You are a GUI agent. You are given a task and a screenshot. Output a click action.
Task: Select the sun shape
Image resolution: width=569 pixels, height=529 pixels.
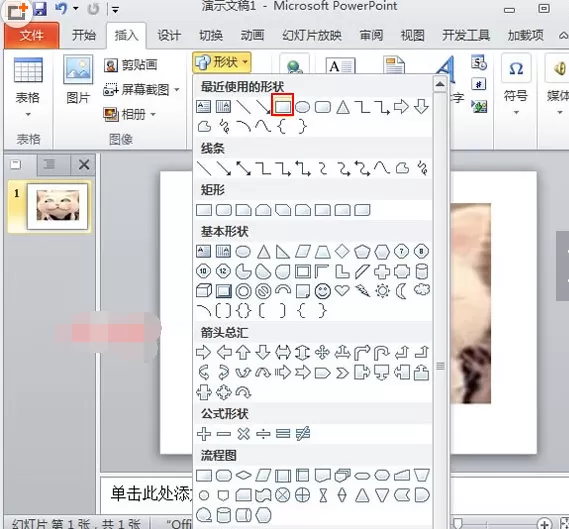pos(382,291)
